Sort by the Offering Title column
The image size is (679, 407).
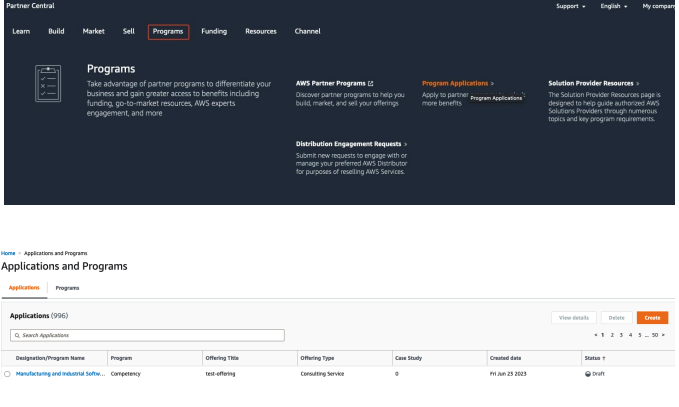point(222,358)
